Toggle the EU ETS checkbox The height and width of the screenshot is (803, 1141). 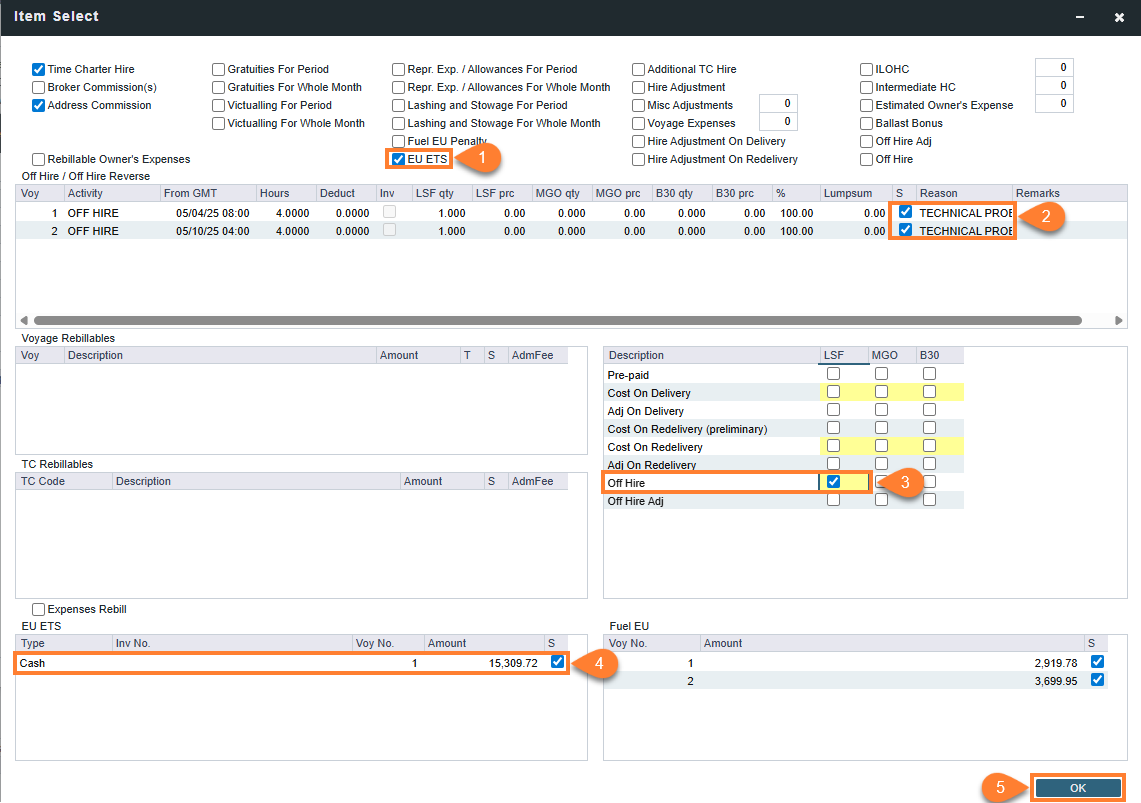coord(398,159)
